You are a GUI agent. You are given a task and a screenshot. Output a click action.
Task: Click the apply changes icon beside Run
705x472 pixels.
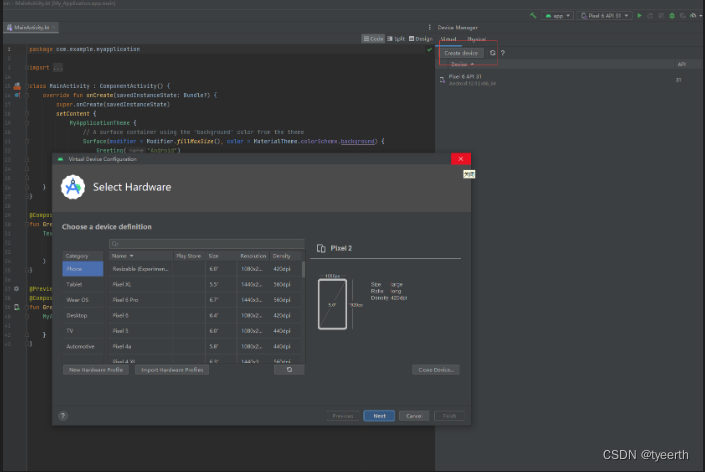pos(650,16)
